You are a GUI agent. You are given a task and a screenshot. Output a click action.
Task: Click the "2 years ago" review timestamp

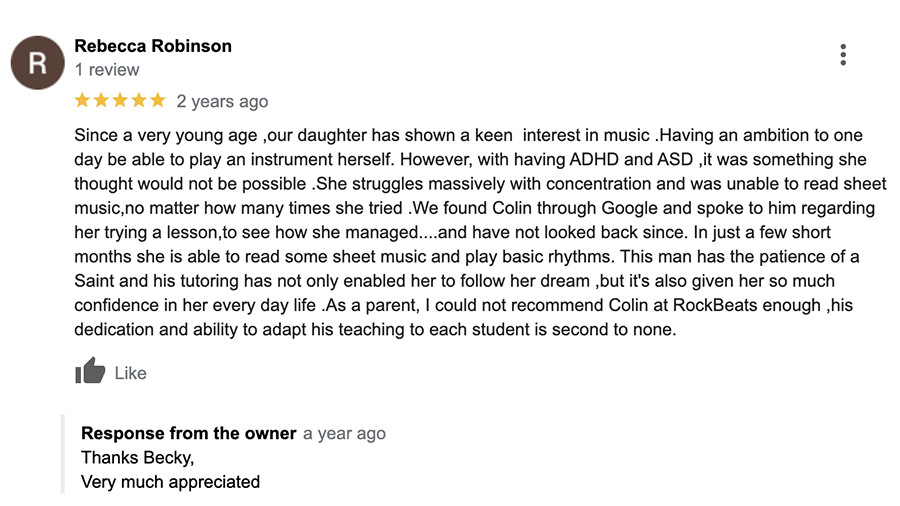222,102
